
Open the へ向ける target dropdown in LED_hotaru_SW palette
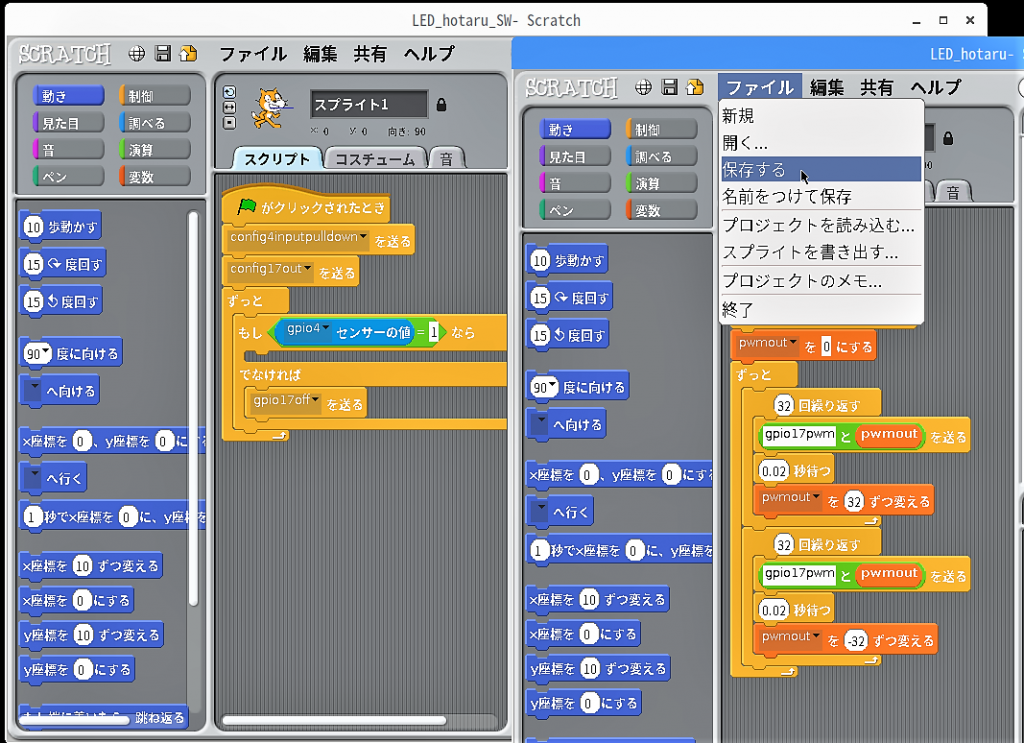pyautogui.click(x=33, y=390)
